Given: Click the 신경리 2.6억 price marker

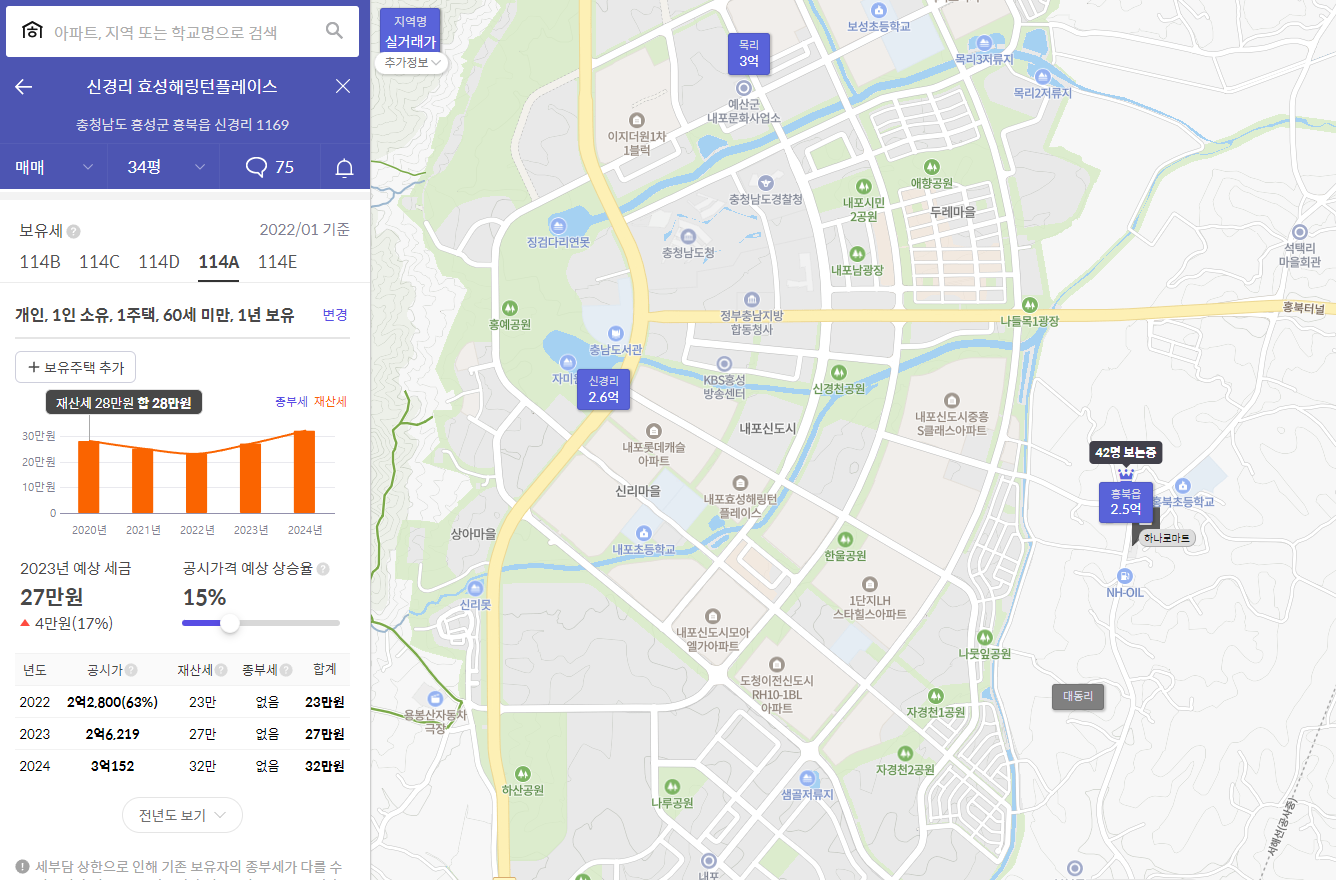Looking at the screenshot, I should pos(603,389).
